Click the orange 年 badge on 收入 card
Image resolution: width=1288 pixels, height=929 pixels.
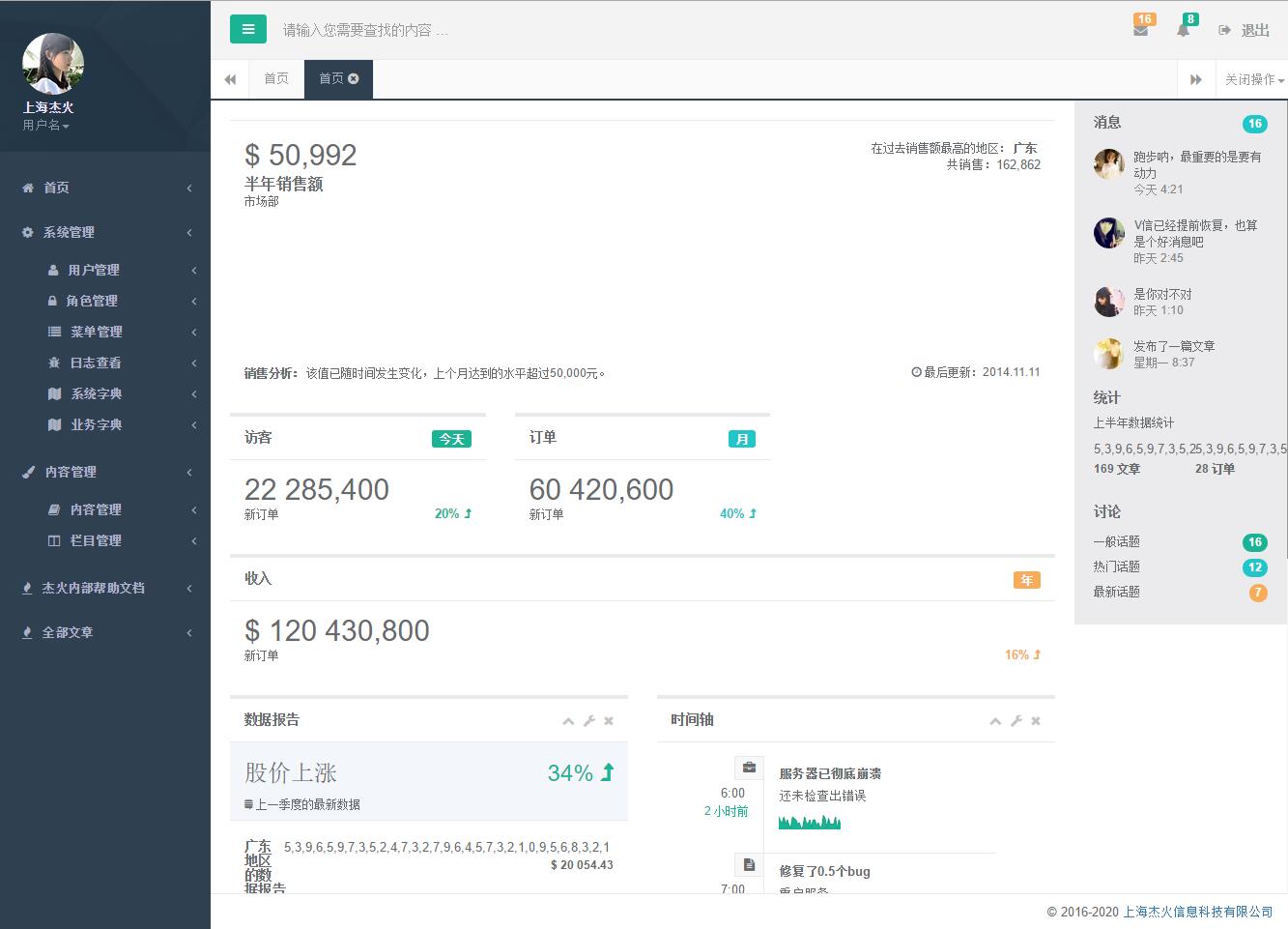[1026, 580]
